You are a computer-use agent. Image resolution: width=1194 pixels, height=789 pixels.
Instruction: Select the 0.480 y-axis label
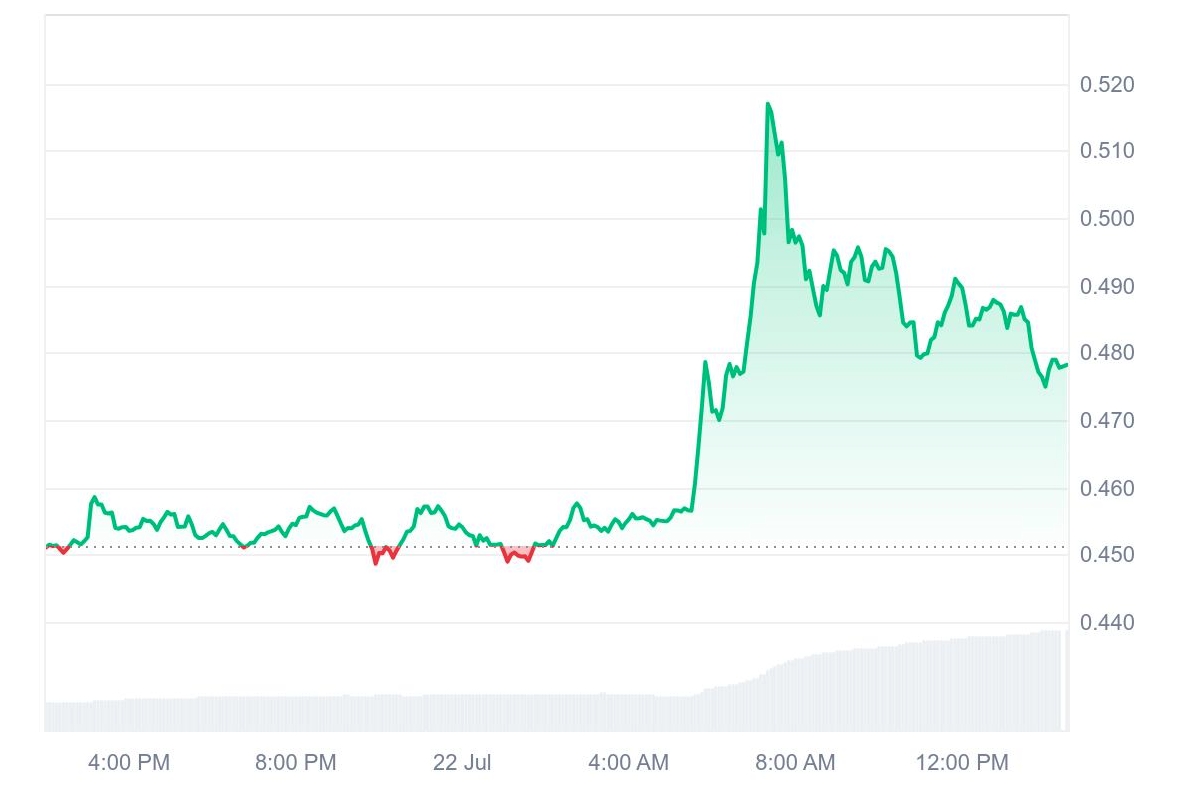tap(1107, 353)
